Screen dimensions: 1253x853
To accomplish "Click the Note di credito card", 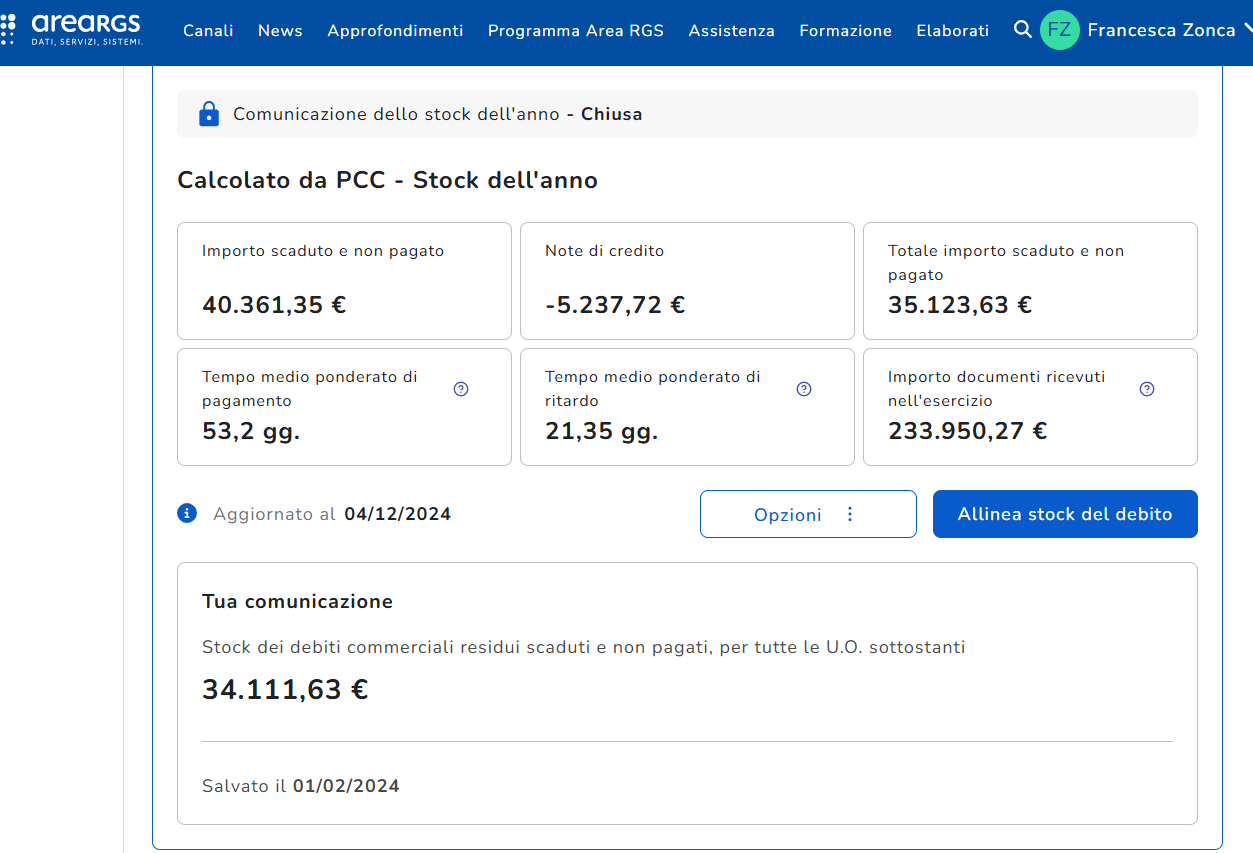I will pyautogui.click(x=687, y=281).
